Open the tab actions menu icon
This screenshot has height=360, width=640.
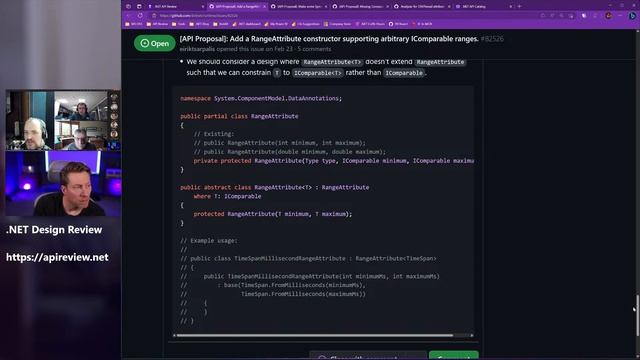pyautogui.click(x=139, y=7)
